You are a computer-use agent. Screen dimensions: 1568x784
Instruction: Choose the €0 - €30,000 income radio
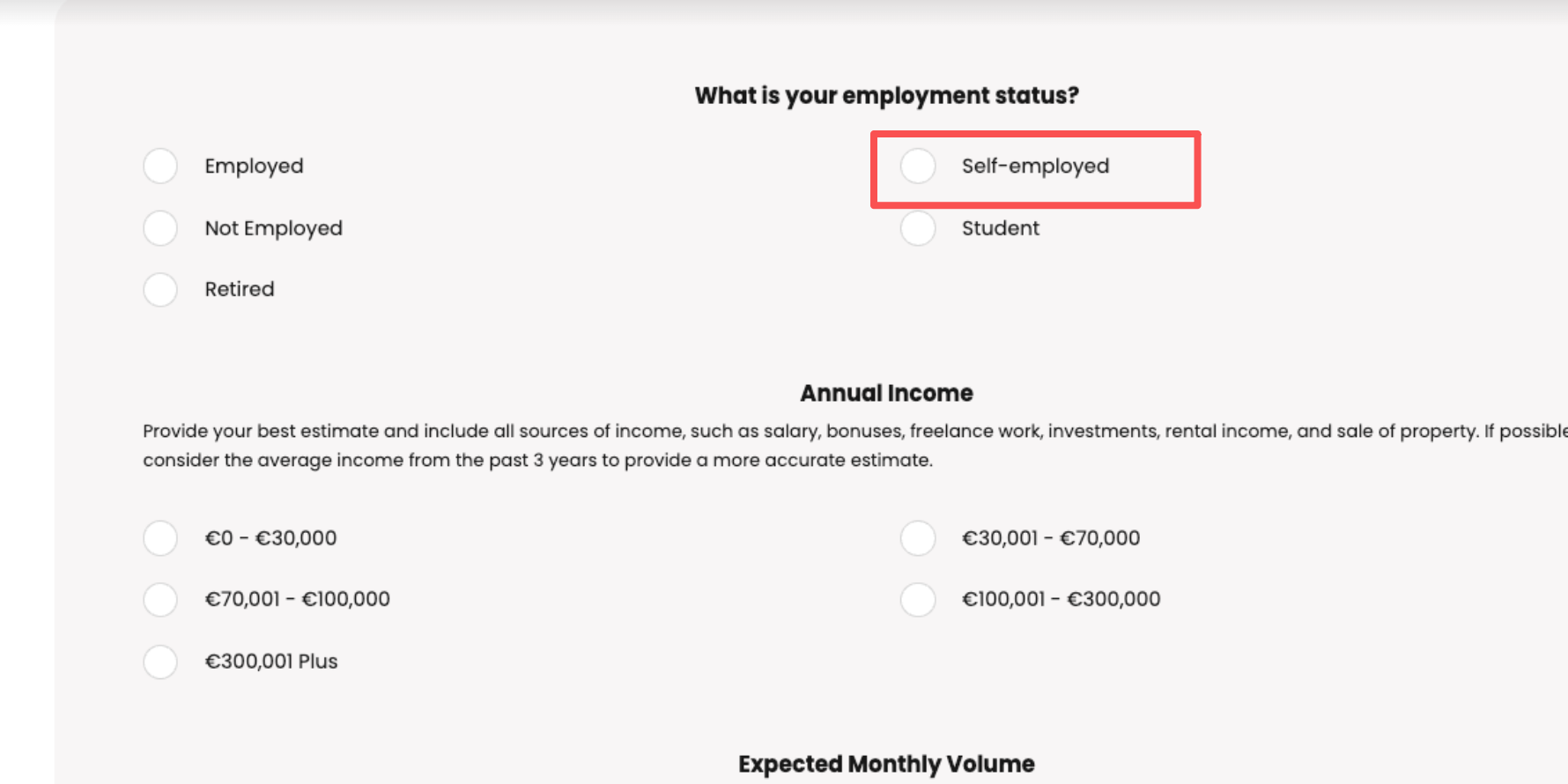tap(160, 537)
